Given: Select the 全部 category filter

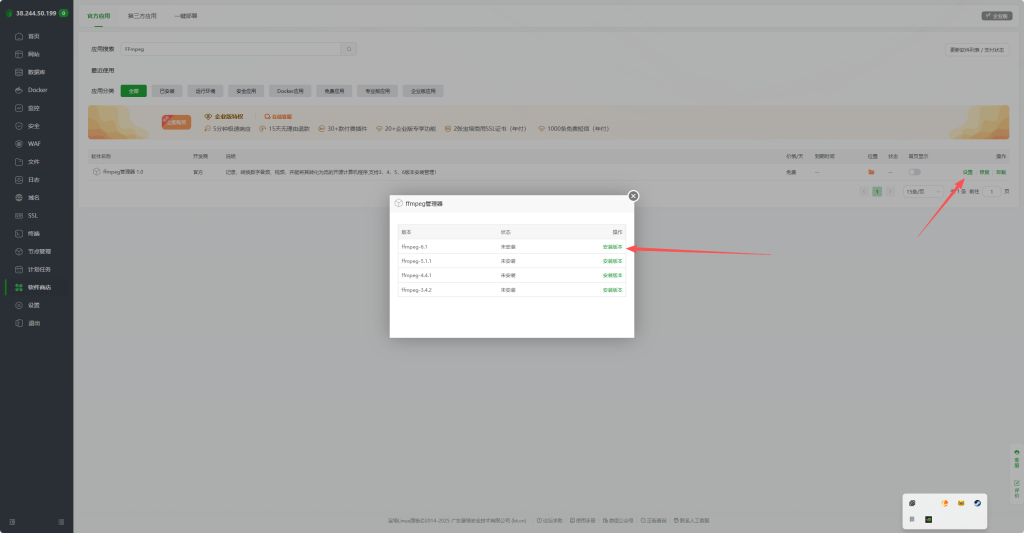Looking at the screenshot, I should click(134, 91).
